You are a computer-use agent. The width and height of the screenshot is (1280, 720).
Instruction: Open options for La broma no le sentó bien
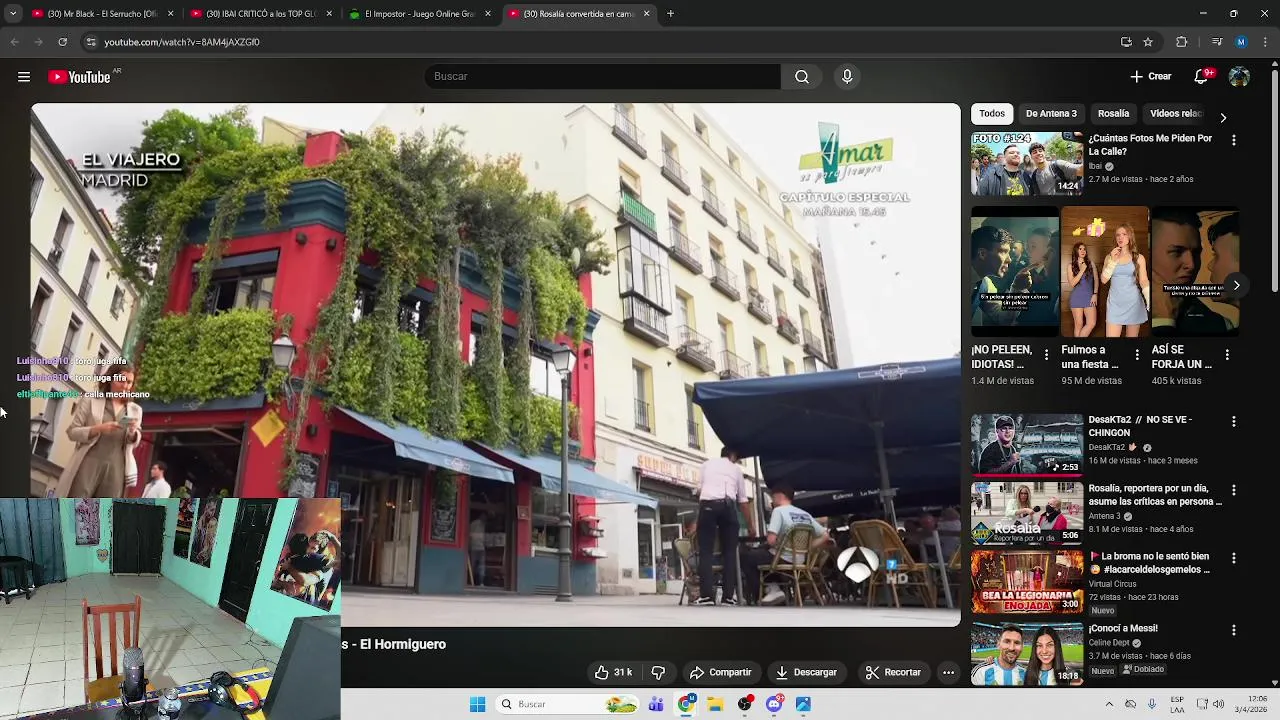1233,558
